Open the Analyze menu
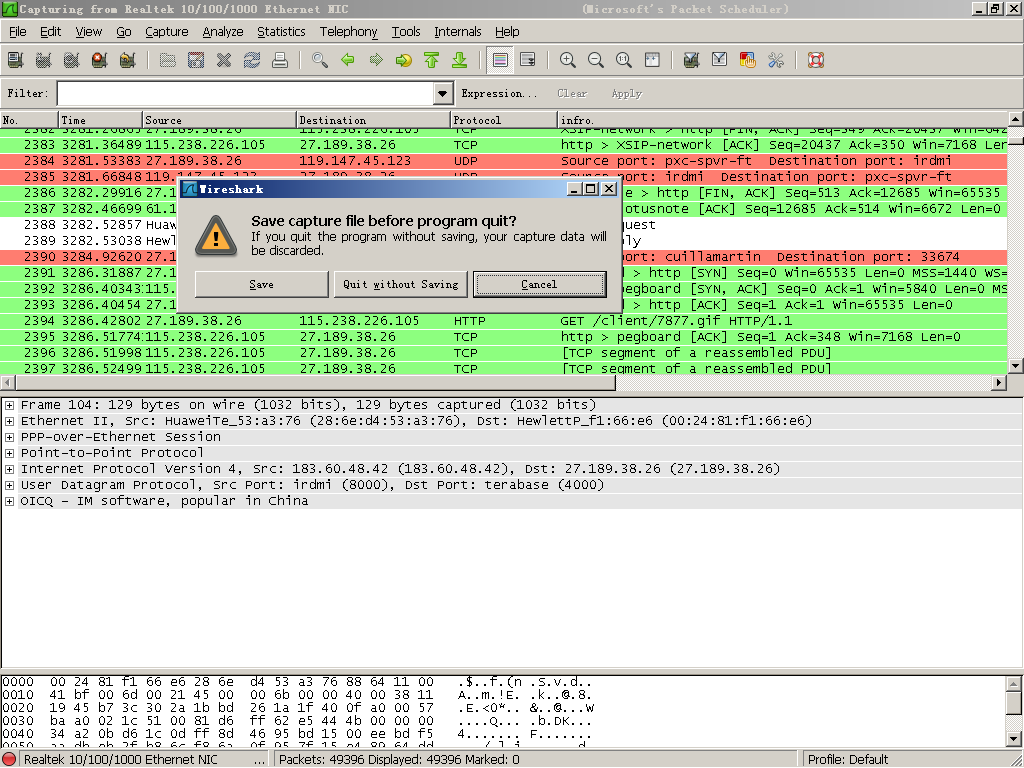This screenshot has width=1024, height=768. point(223,31)
